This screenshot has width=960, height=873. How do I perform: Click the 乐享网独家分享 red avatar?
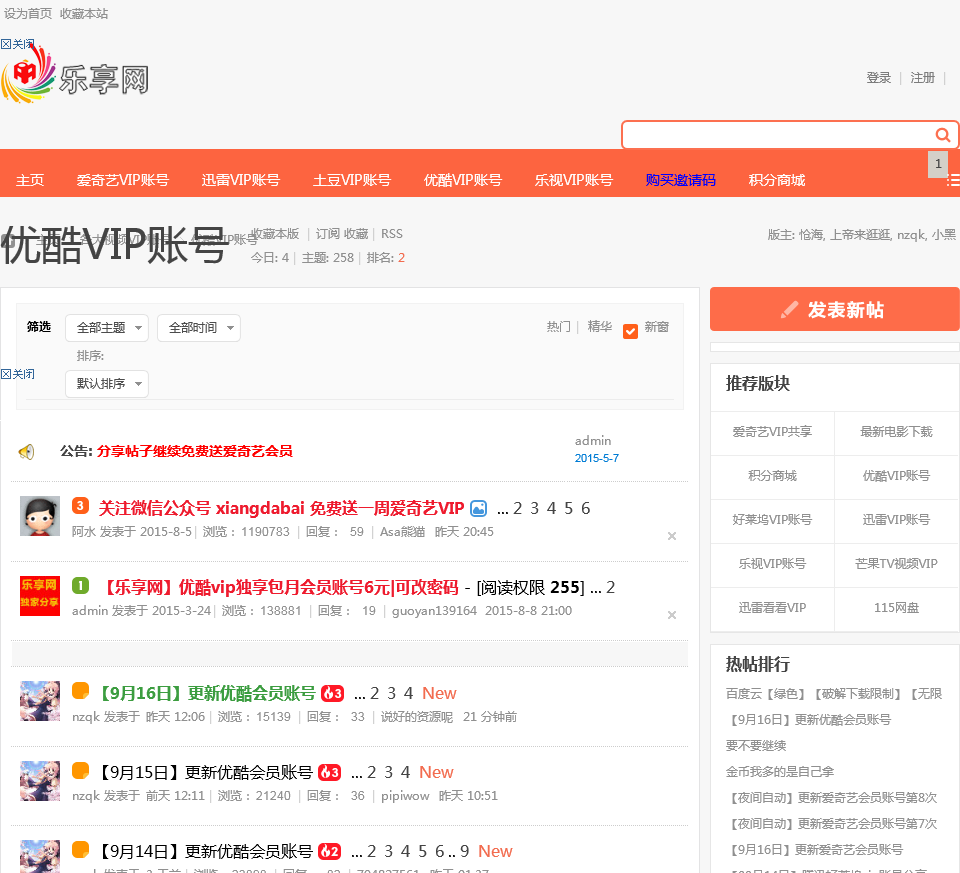(40, 596)
